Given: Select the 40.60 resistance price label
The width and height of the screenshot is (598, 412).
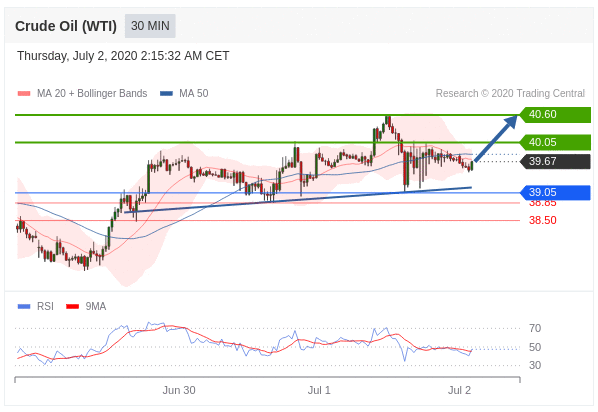Looking at the screenshot, I should [x=556, y=114].
